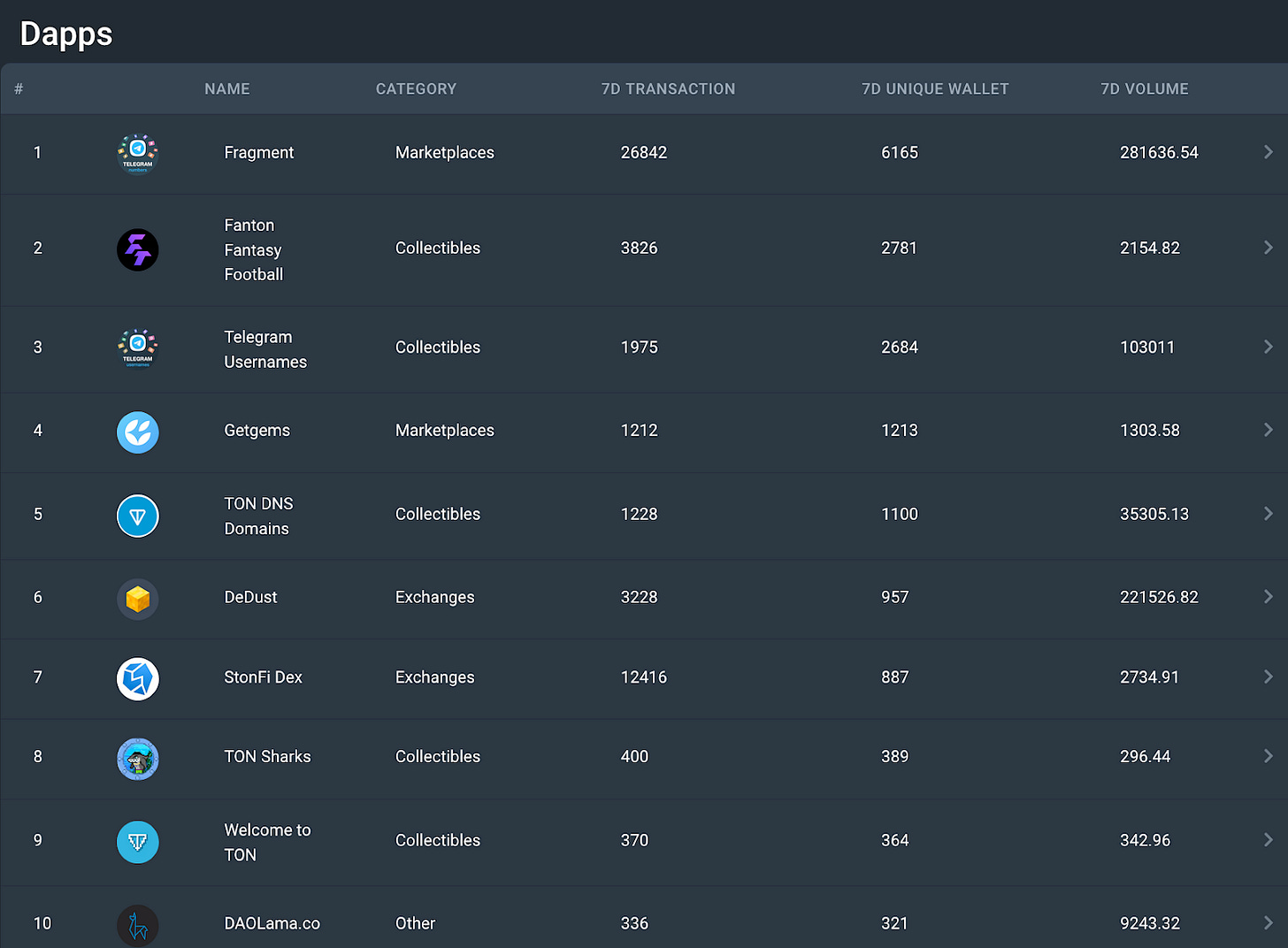Sort by the NAME column header

point(227,88)
